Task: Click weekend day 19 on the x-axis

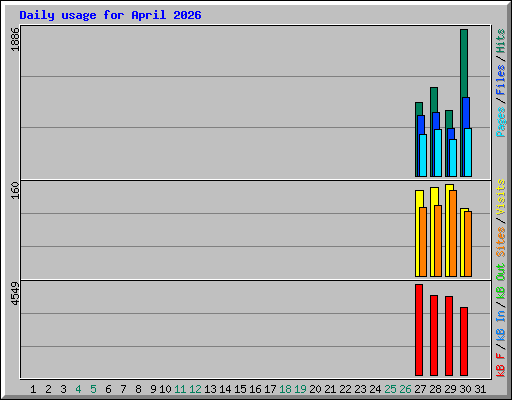Action: (300, 389)
